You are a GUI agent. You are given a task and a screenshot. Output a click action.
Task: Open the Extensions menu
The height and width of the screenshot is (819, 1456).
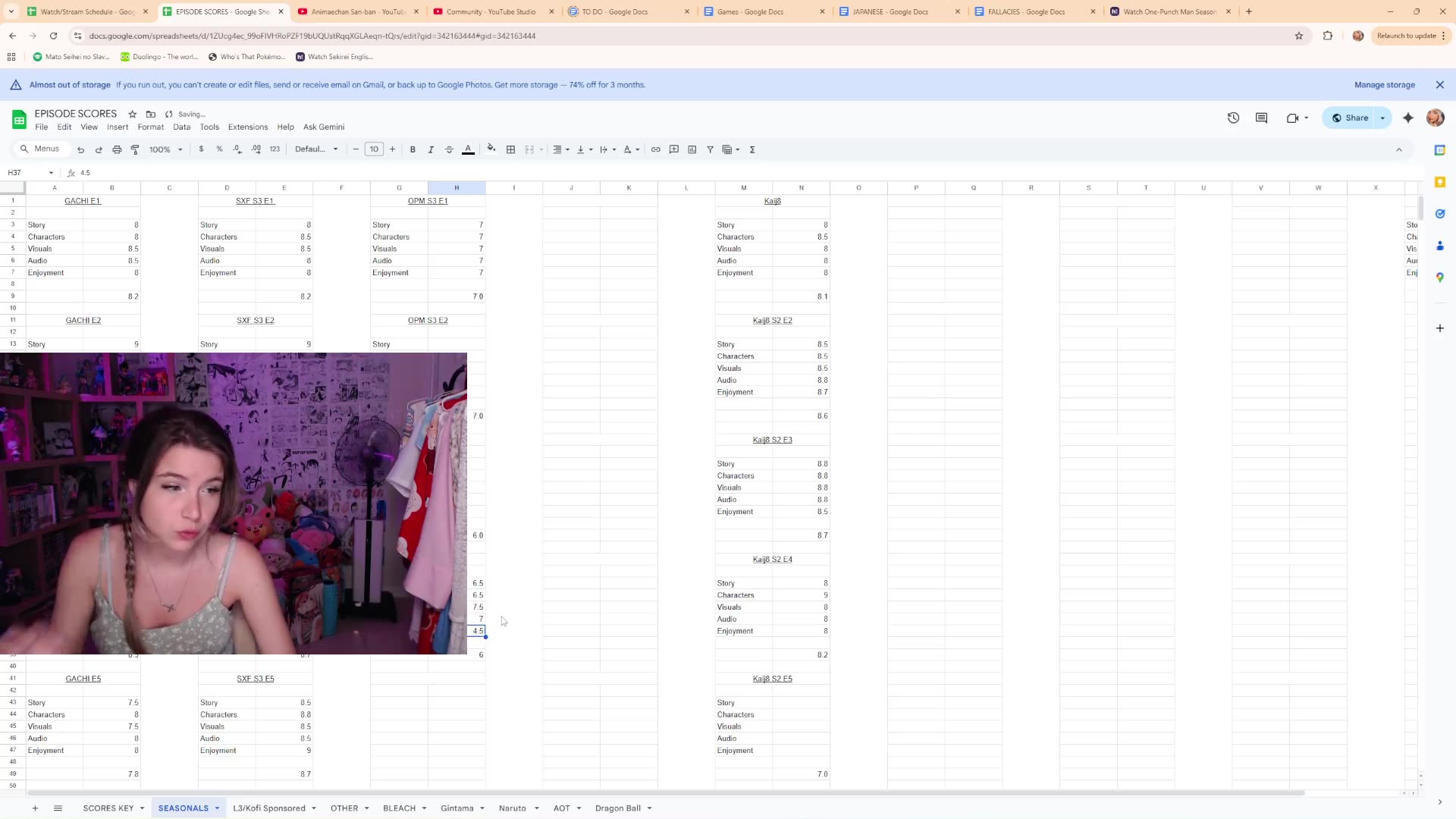point(247,127)
